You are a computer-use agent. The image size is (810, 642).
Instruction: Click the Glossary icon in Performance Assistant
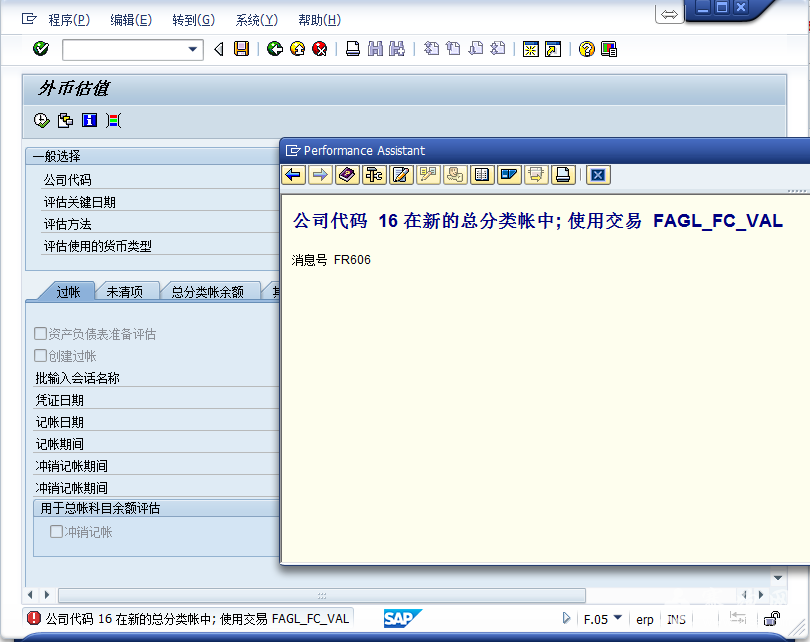pos(481,175)
